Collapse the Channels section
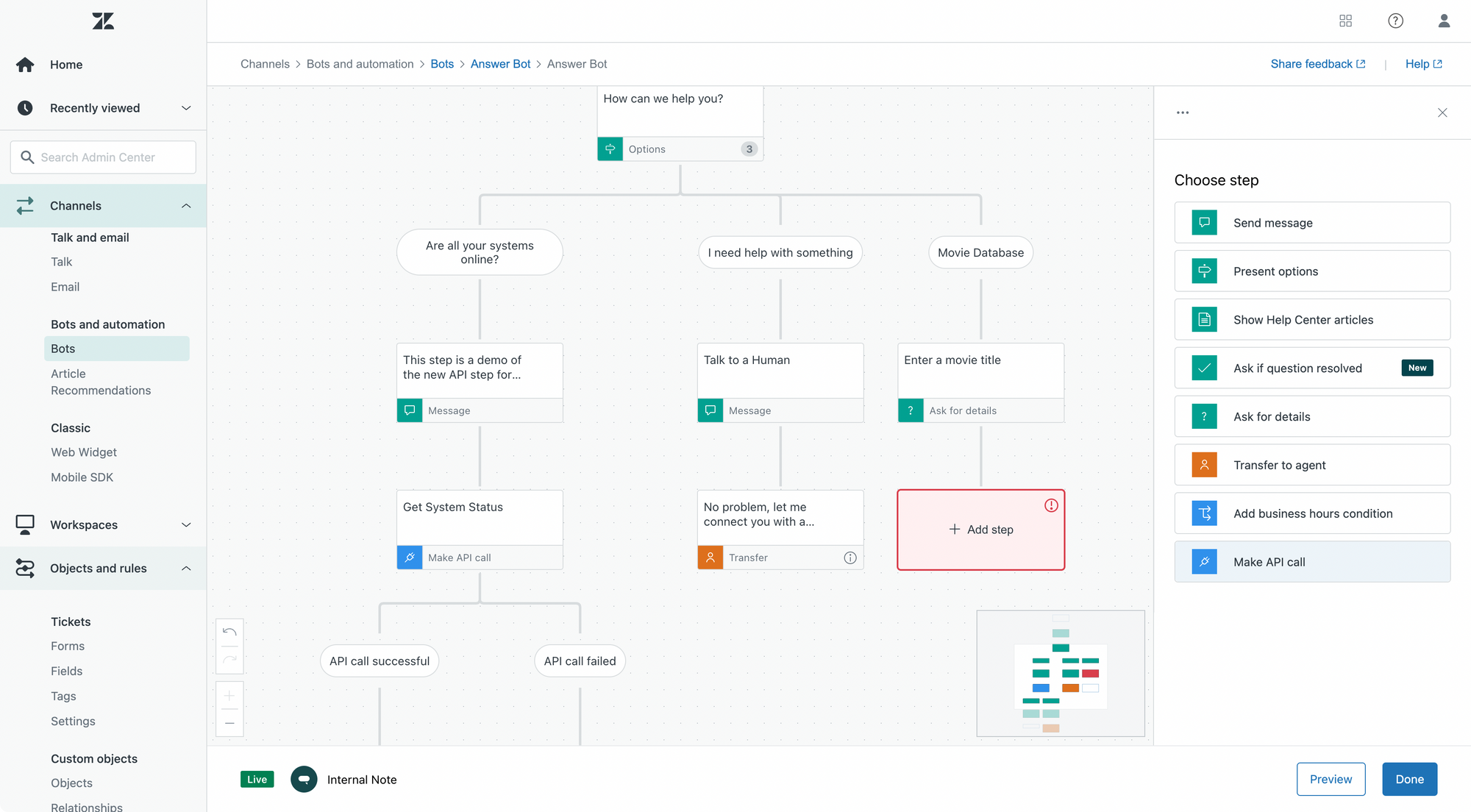Image resolution: width=1471 pixels, height=812 pixels. (186, 206)
